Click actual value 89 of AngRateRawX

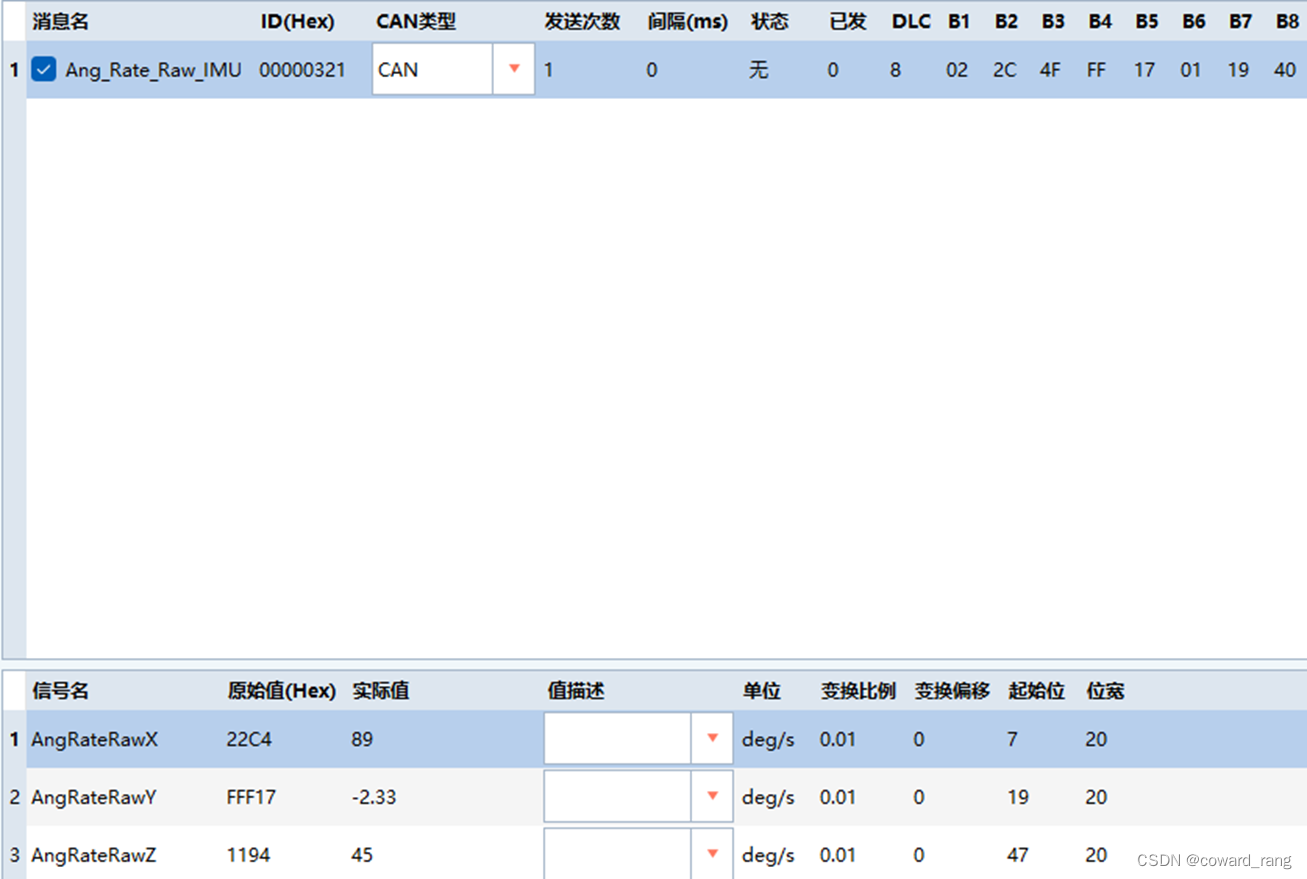pyautogui.click(x=362, y=739)
